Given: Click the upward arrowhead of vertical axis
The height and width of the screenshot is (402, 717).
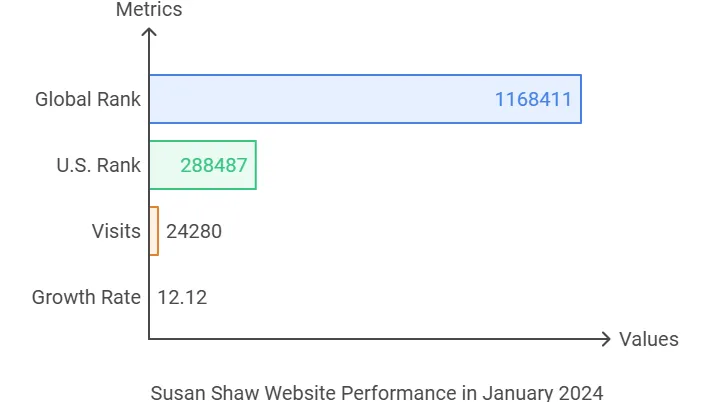Looking at the screenshot, I should (149, 32).
